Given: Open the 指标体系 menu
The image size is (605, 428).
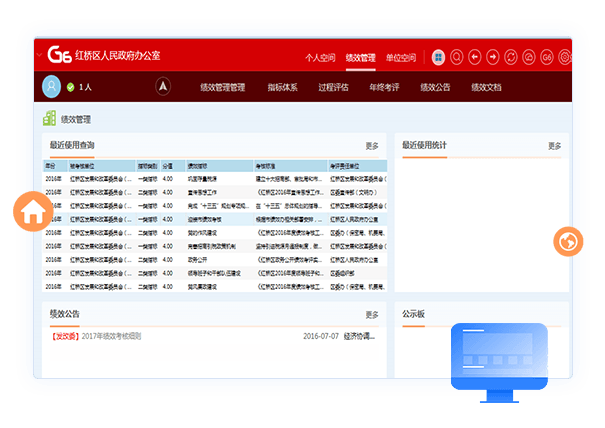Looking at the screenshot, I should coord(282,87).
